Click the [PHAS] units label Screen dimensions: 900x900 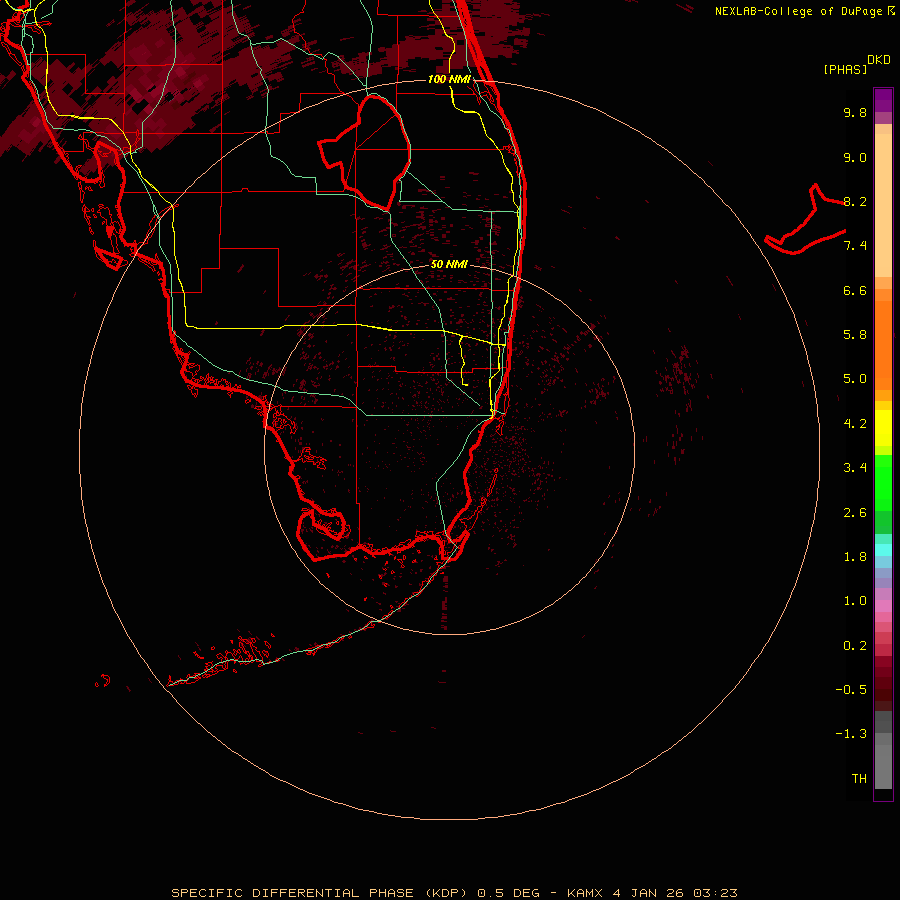[x=845, y=69]
